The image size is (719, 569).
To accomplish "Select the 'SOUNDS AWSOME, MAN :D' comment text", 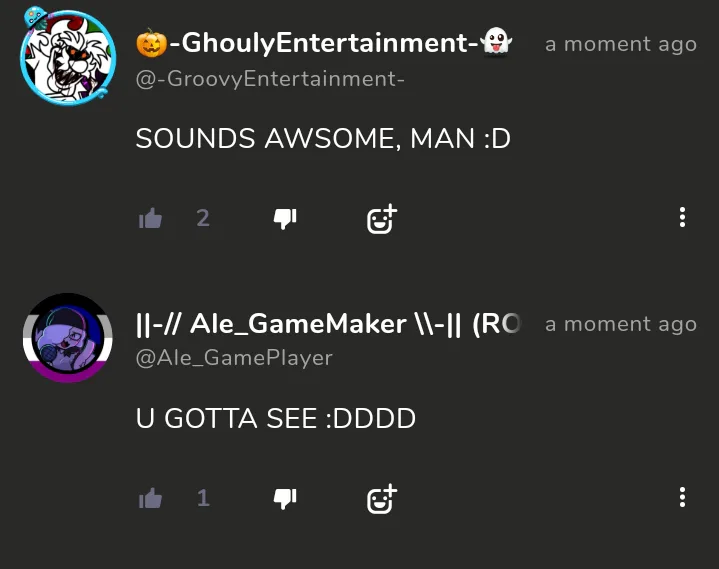I will click(323, 138).
